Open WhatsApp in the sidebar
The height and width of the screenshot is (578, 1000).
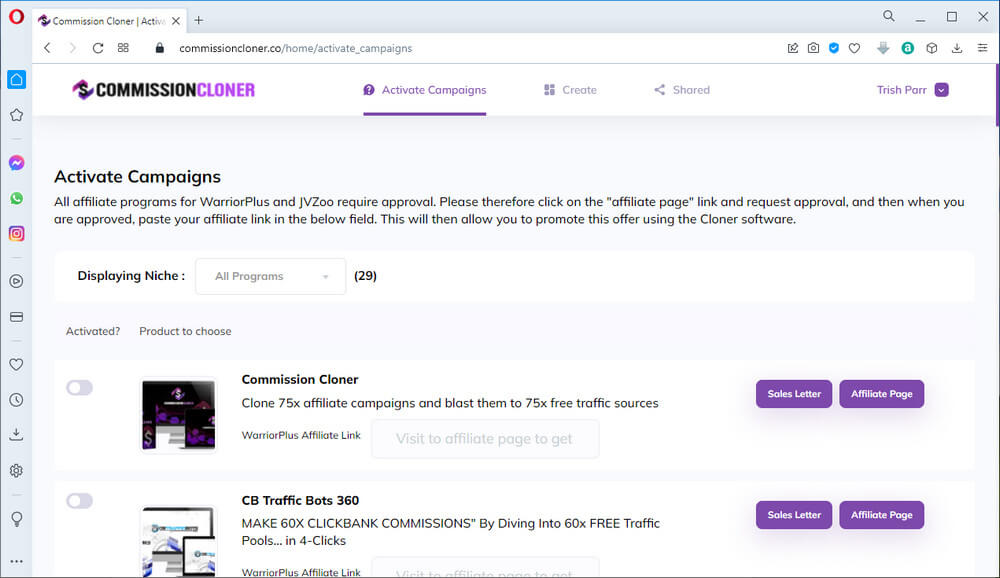pyautogui.click(x=17, y=198)
